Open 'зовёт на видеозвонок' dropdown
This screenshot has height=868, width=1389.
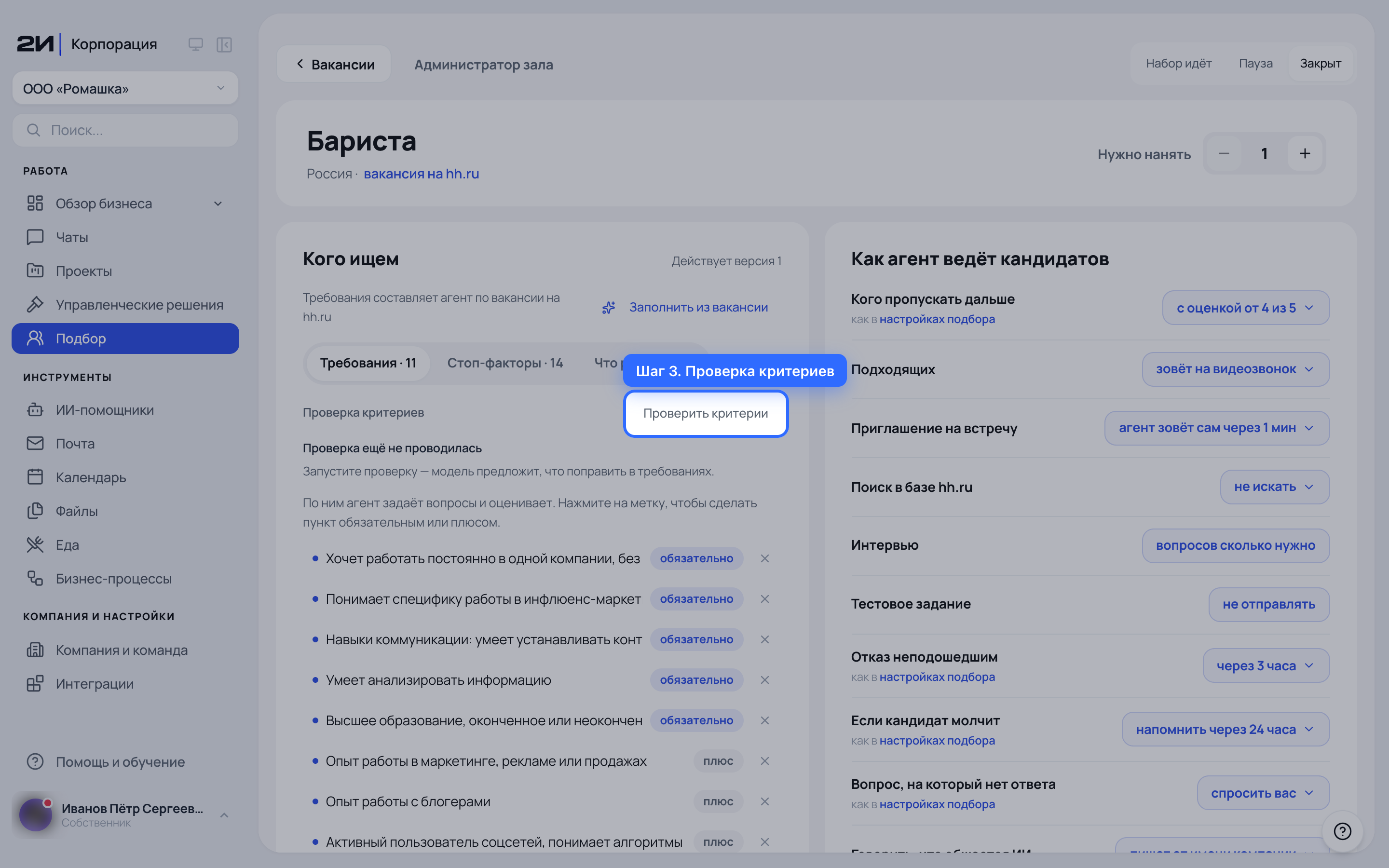click(x=1235, y=369)
